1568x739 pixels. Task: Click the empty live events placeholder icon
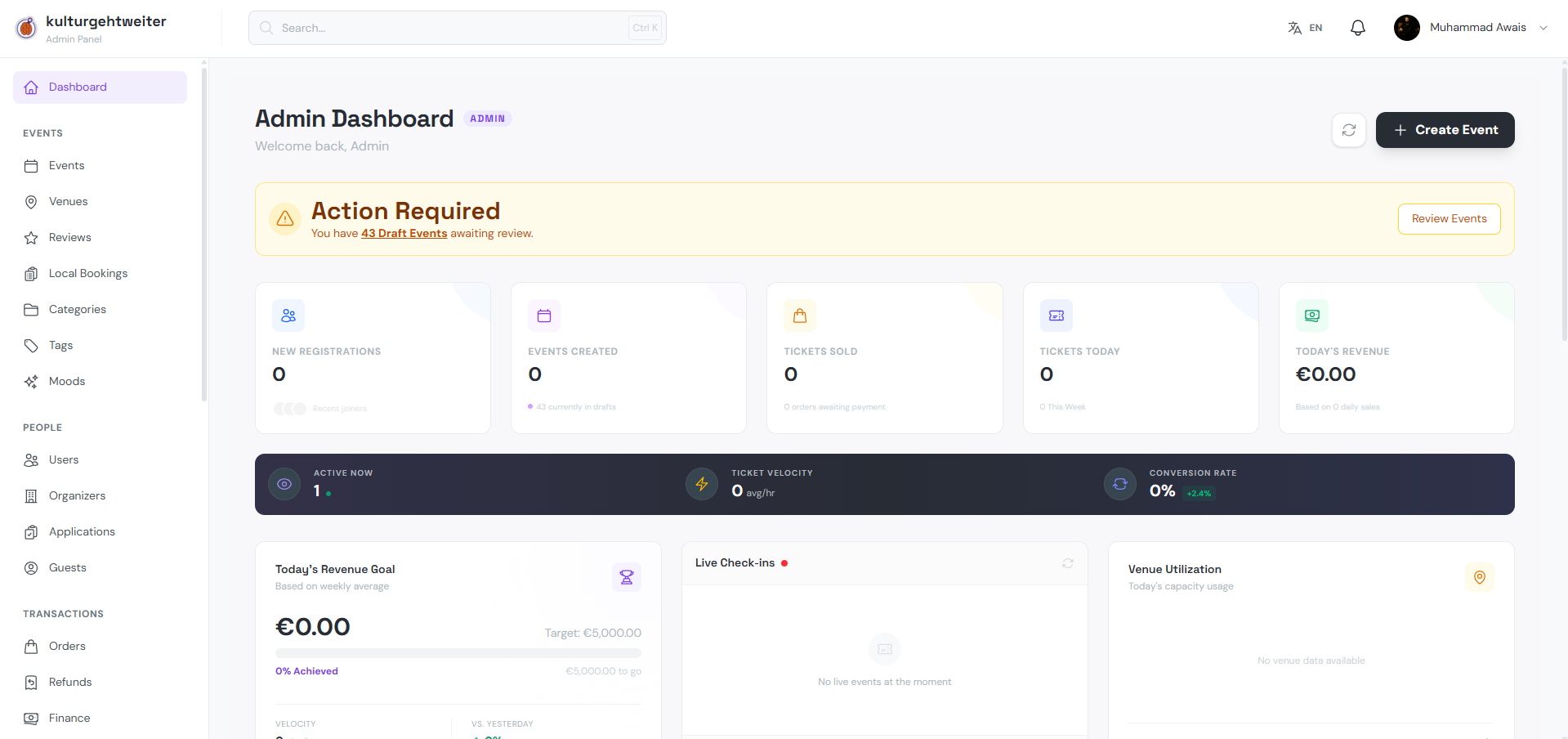click(x=884, y=649)
